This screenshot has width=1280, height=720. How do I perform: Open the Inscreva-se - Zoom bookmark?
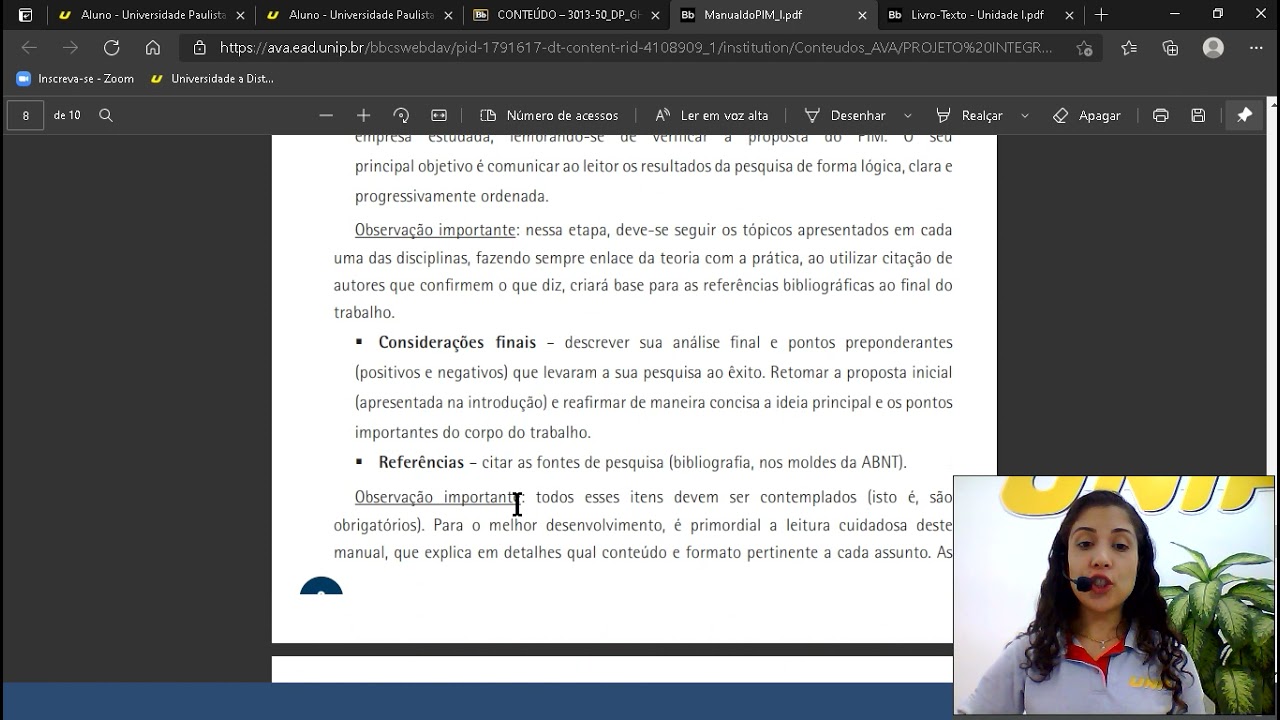pos(75,78)
